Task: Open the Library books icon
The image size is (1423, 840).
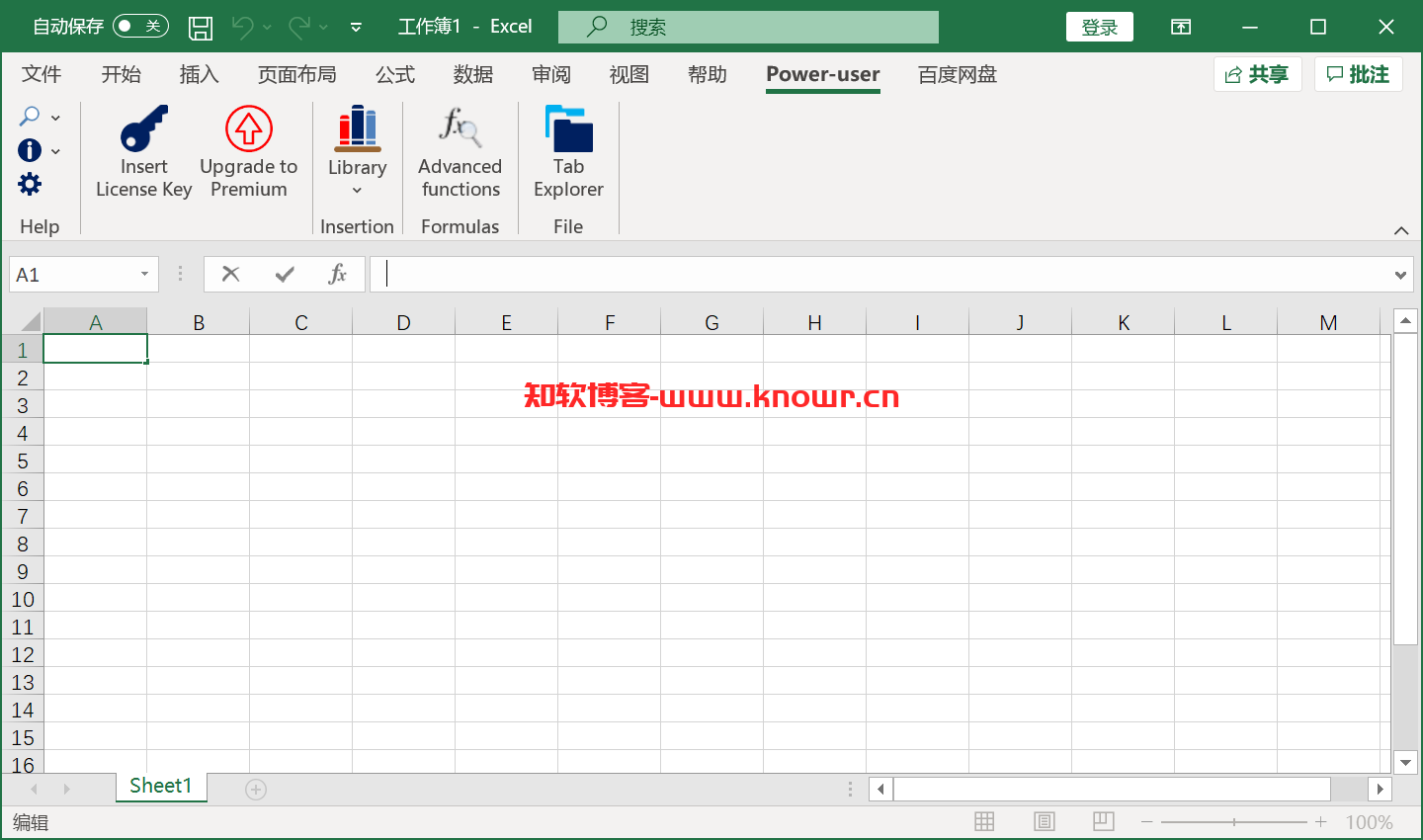Action: [357, 128]
